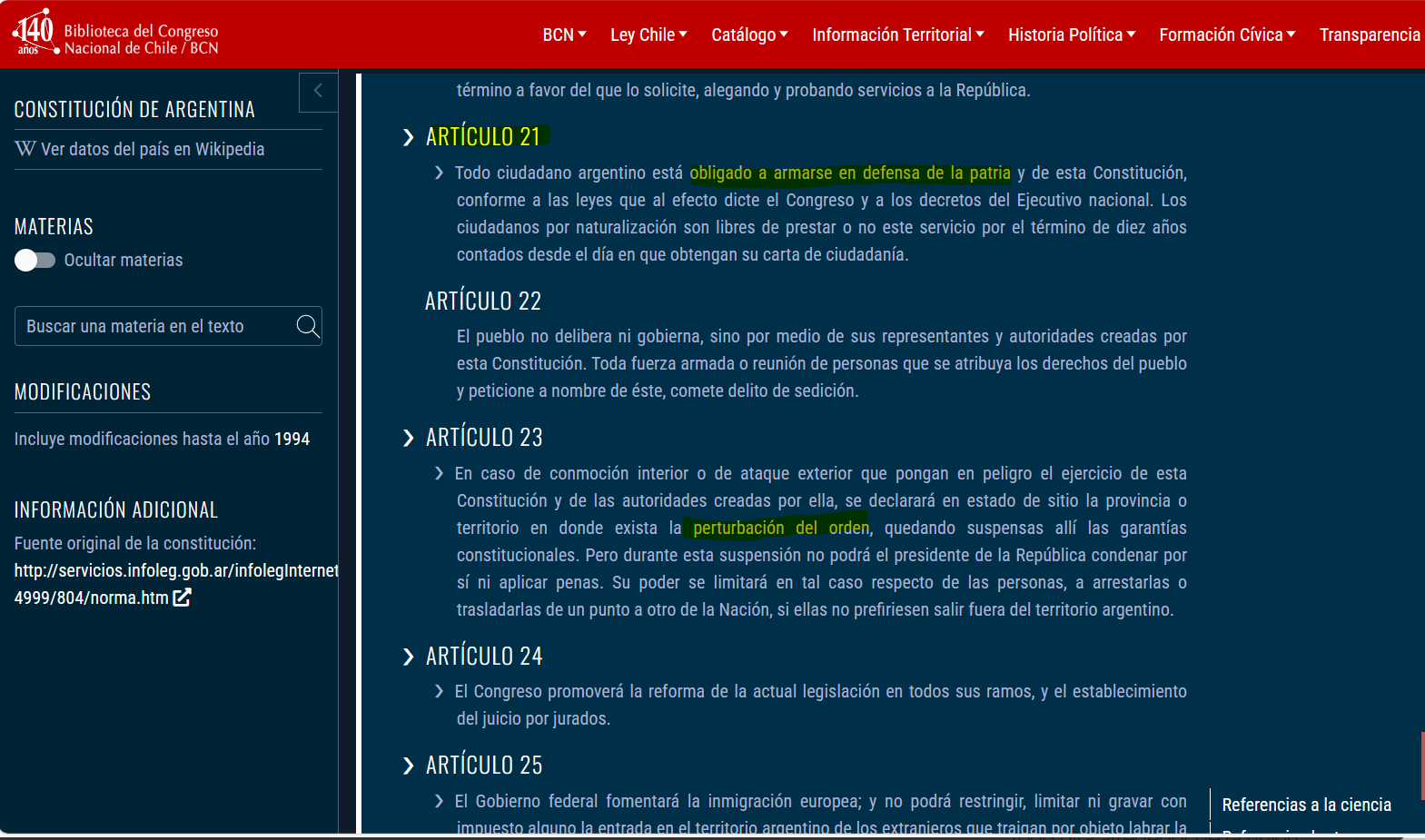The image size is (1425, 840).
Task: Open the Formación Cívica dropdown menu
Action: click(x=1227, y=35)
